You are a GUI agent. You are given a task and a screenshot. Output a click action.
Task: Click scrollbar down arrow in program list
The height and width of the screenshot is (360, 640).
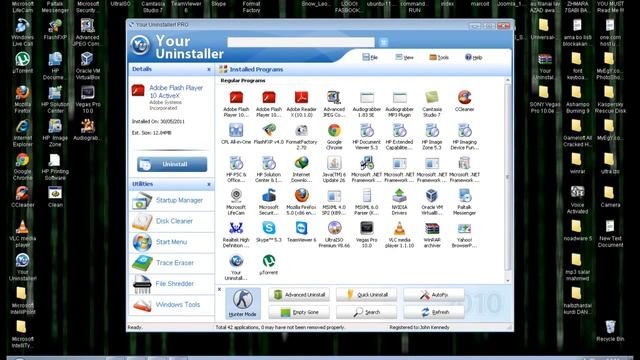point(508,281)
